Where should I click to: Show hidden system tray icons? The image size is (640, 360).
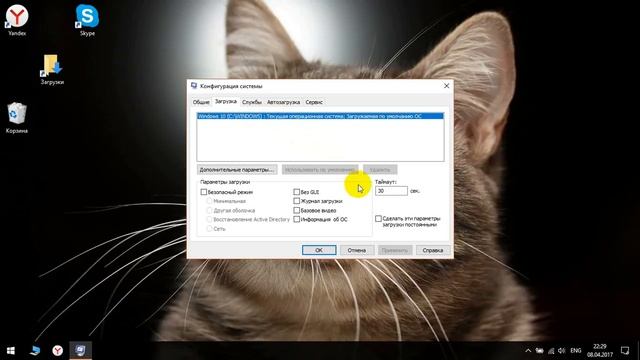tap(528, 351)
